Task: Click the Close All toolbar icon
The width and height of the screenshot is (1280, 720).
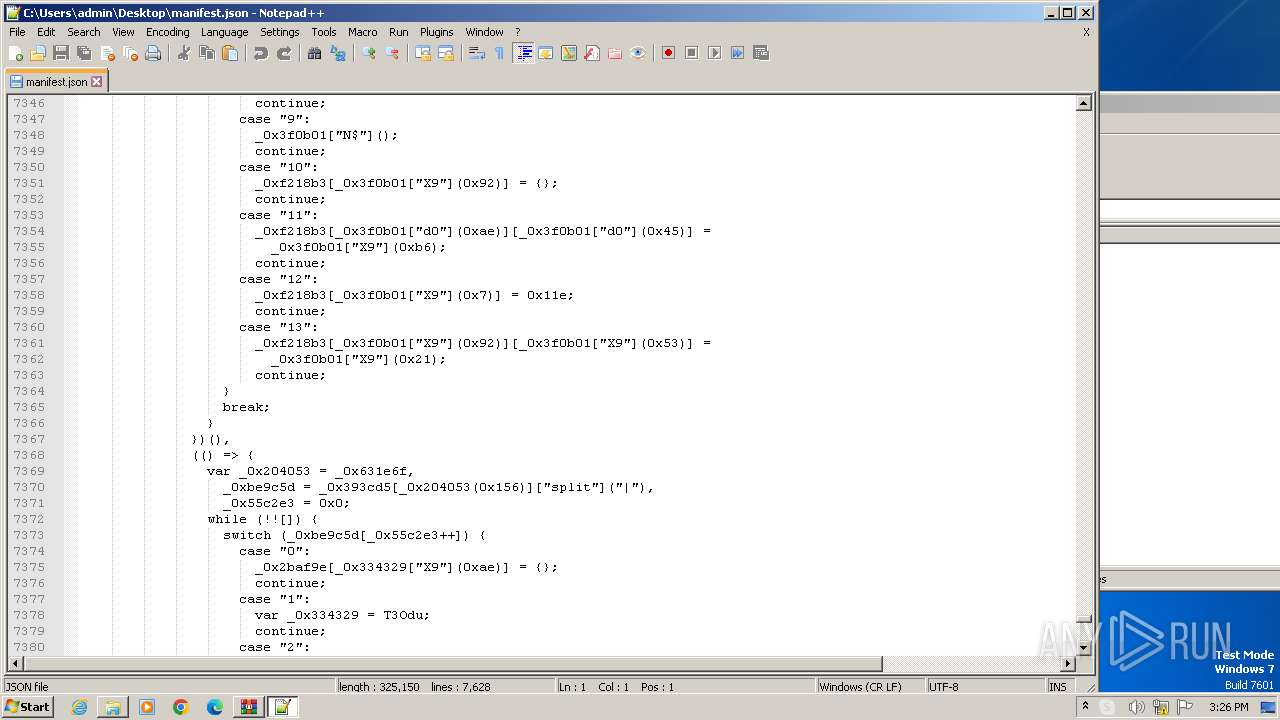Action: coord(130,53)
